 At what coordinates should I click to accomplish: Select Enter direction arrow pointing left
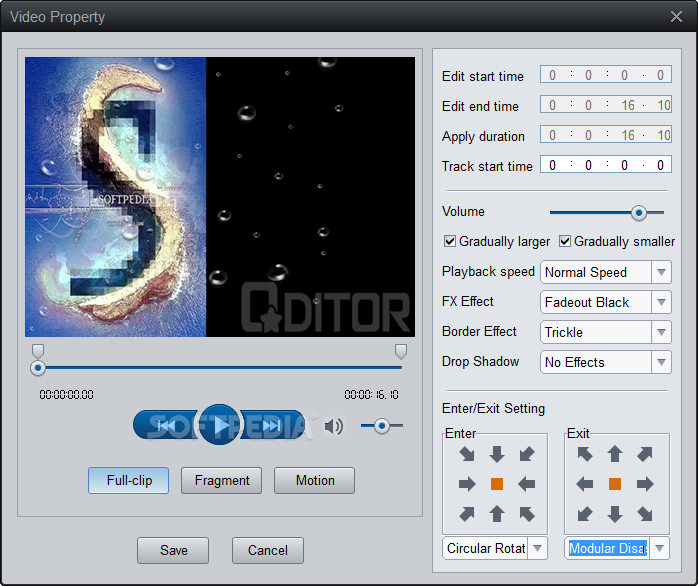click(527, 484)
